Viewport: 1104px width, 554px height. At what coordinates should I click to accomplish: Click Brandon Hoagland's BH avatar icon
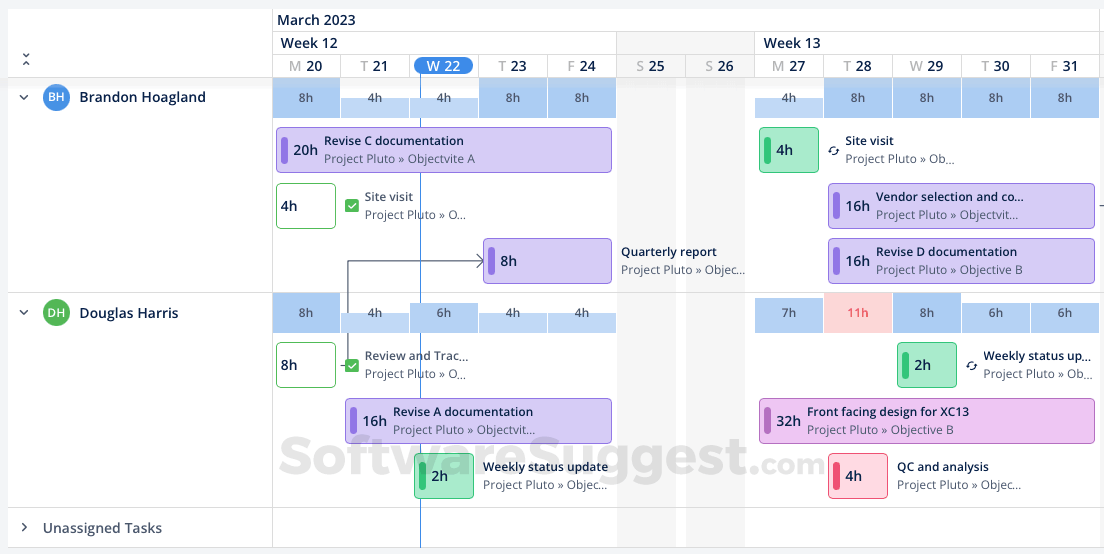(x=57, y=97)
